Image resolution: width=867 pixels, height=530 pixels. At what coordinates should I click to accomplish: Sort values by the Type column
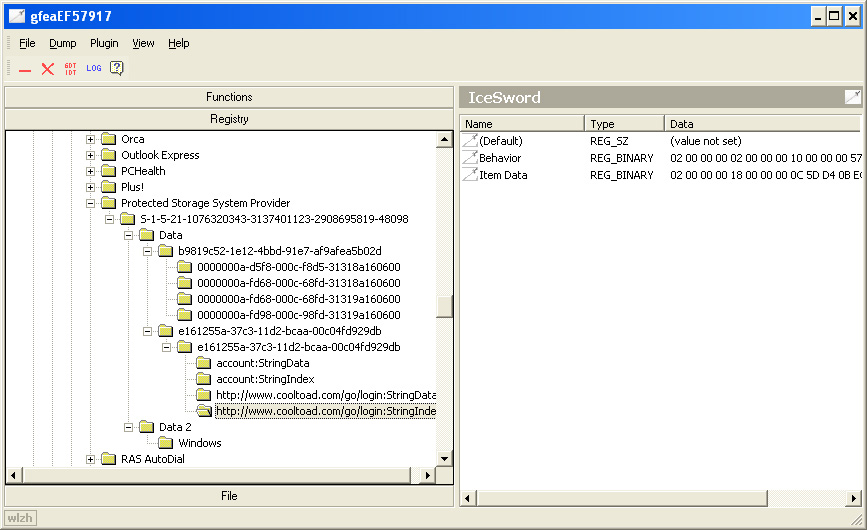point(624,124)
